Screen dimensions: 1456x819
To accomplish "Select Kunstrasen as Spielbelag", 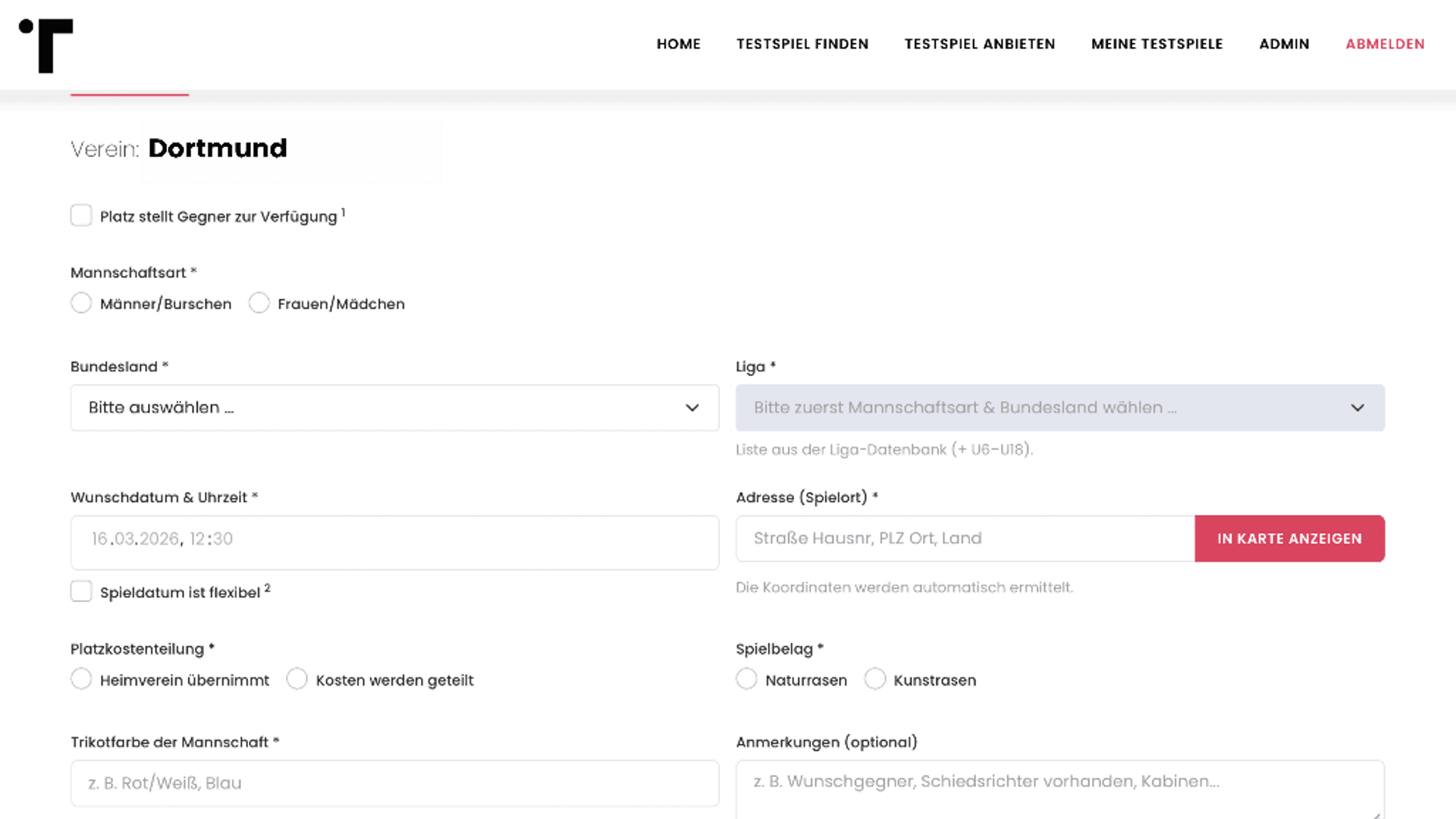I will (x=874, y=679).
